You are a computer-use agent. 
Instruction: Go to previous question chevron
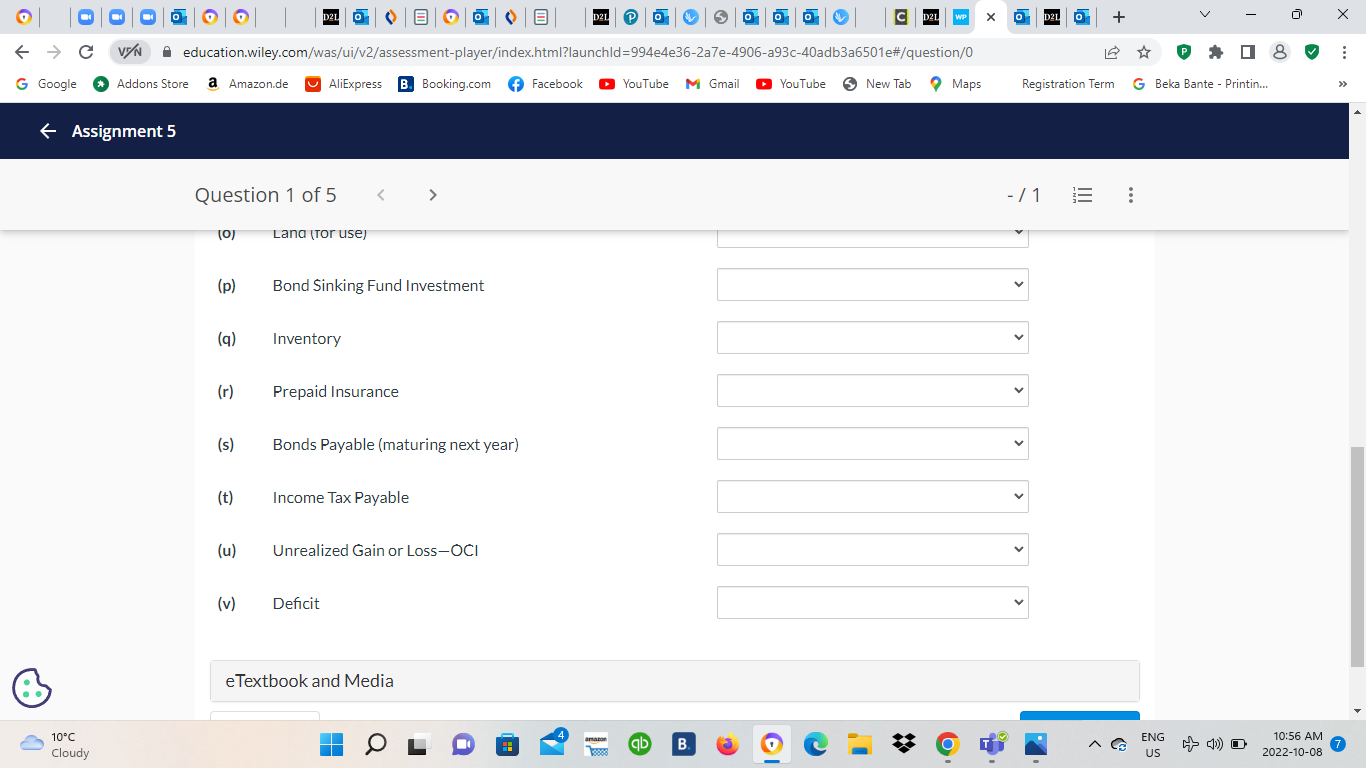point(381,195)
